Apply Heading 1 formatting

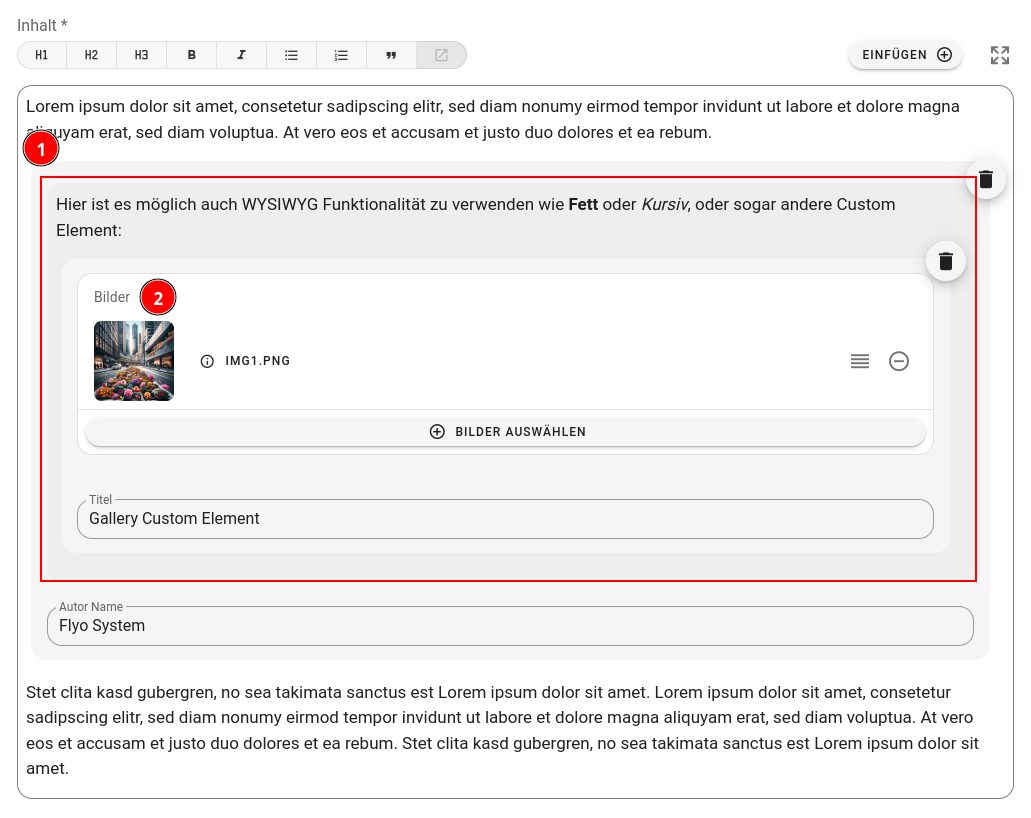click(x=41, y=55)
